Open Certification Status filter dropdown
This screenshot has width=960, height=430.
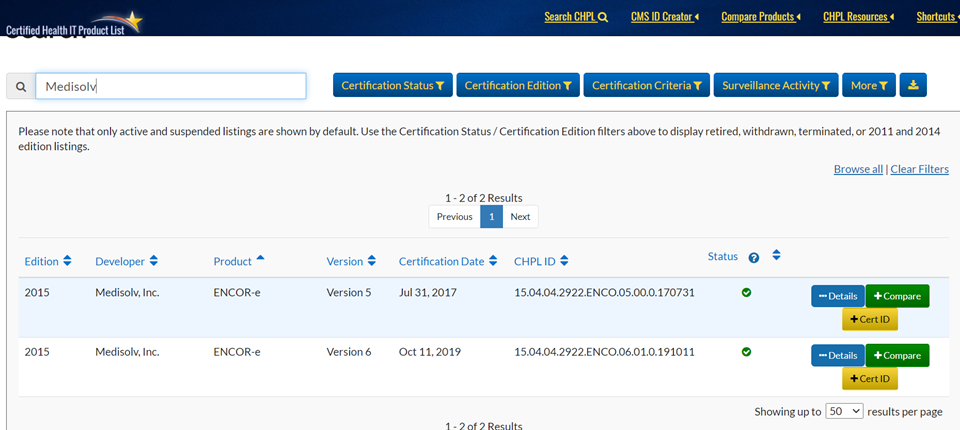tap(392, 85)
